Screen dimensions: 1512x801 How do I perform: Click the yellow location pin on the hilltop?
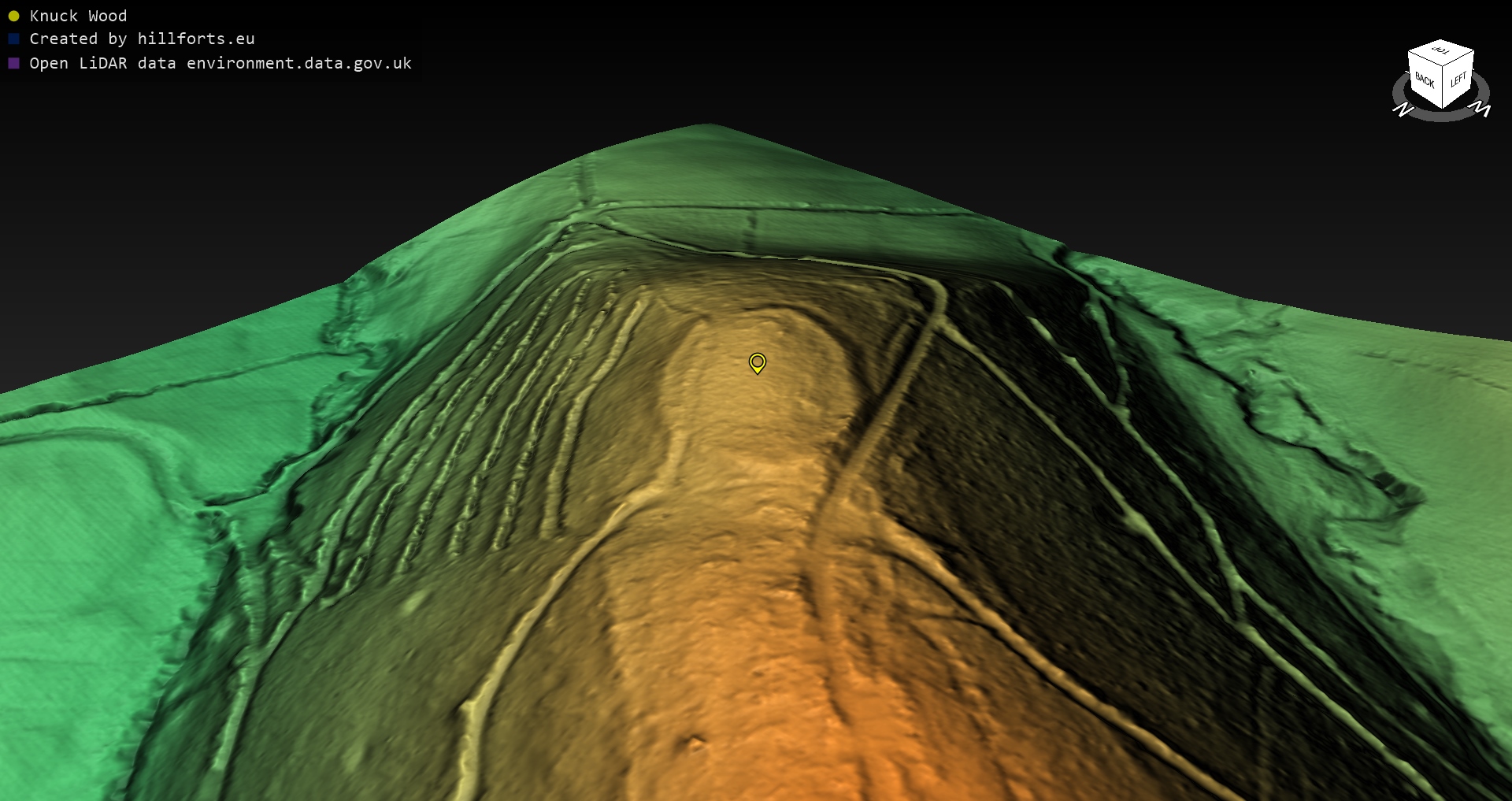tap(757, 362)
